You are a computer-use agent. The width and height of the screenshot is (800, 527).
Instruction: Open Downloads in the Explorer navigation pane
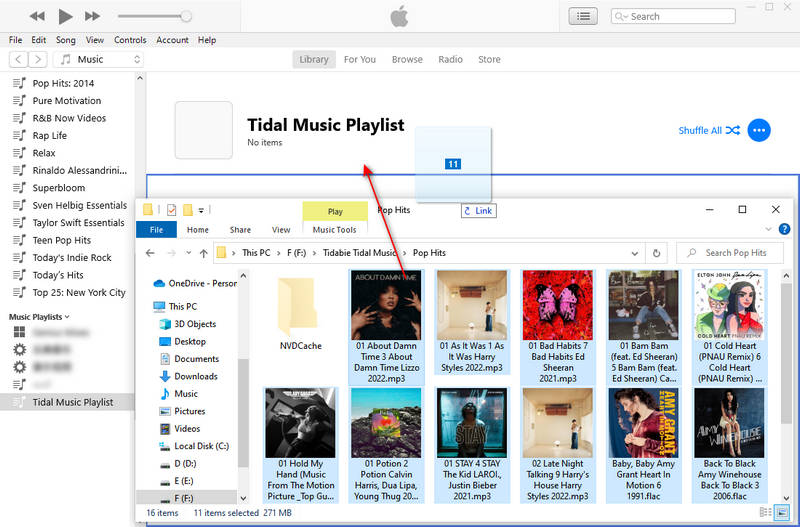pyautogui.click(x=195, y=376)
